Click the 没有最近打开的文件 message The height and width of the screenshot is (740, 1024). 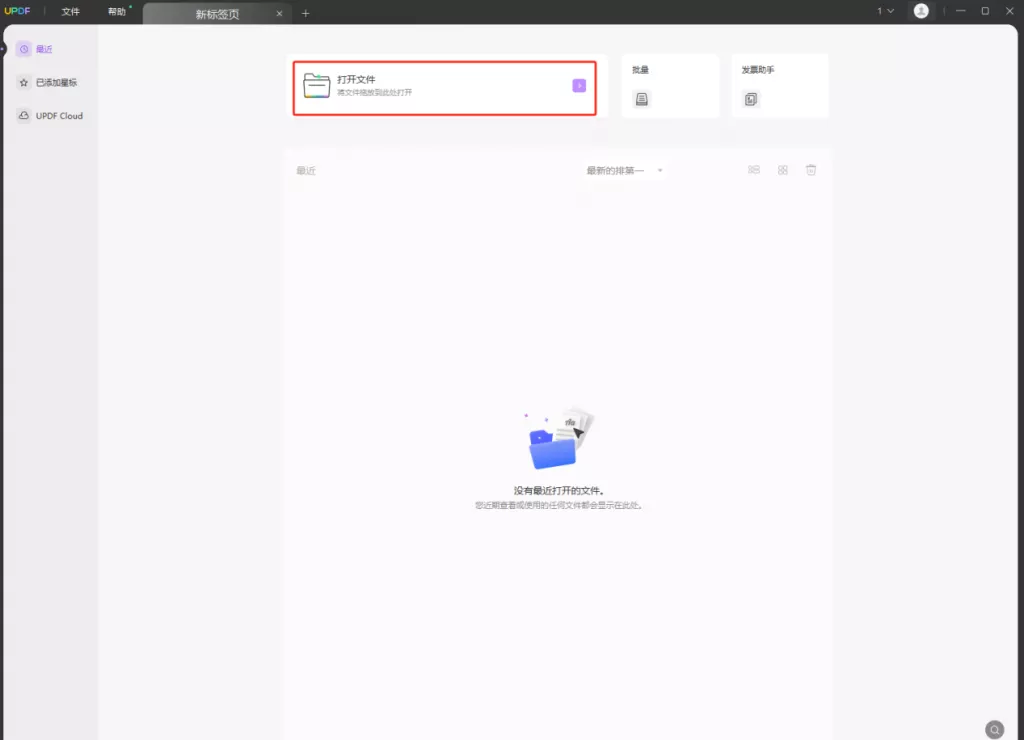point(558,491)
